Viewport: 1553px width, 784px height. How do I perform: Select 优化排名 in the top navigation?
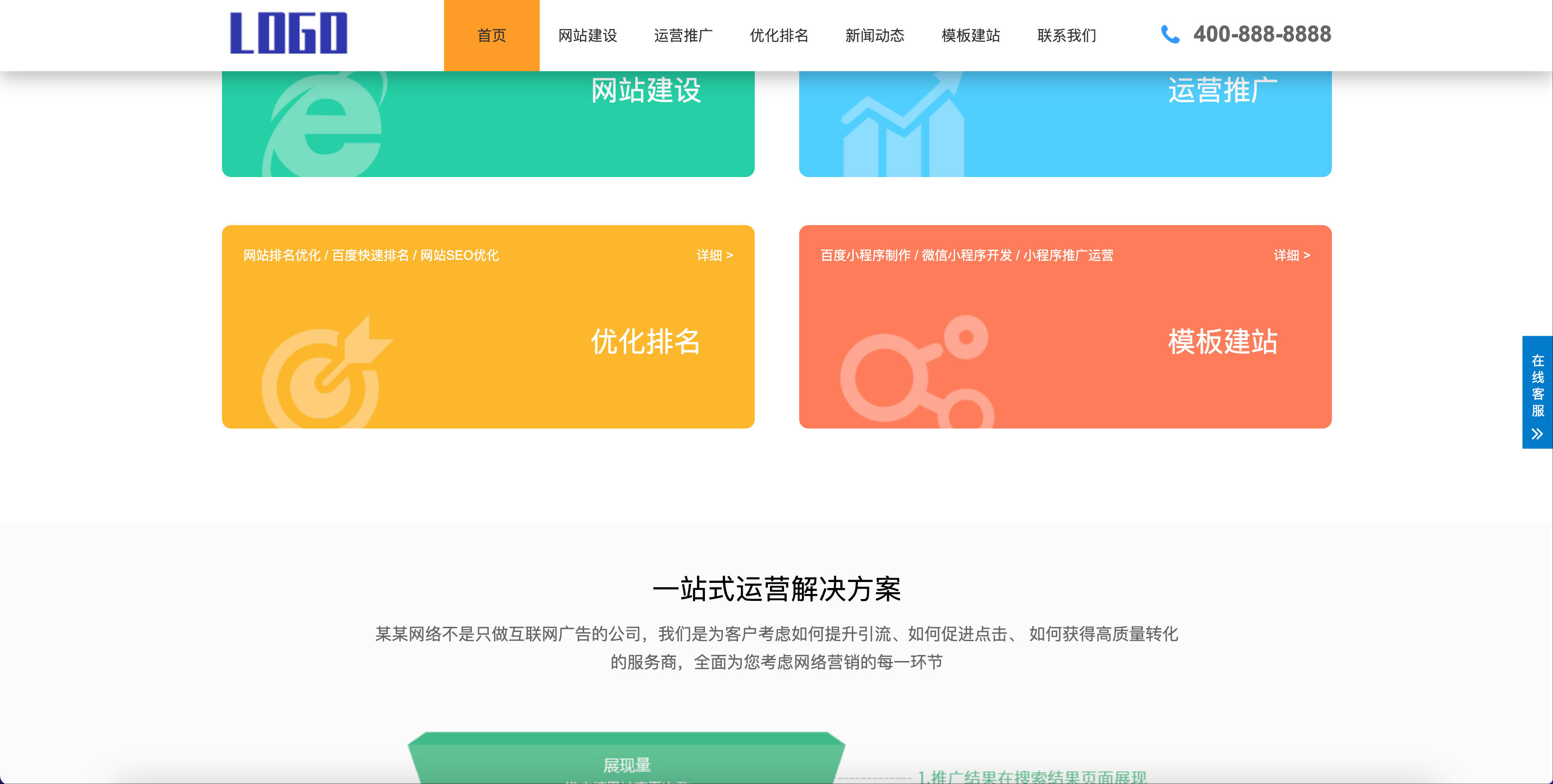point(779,36)
